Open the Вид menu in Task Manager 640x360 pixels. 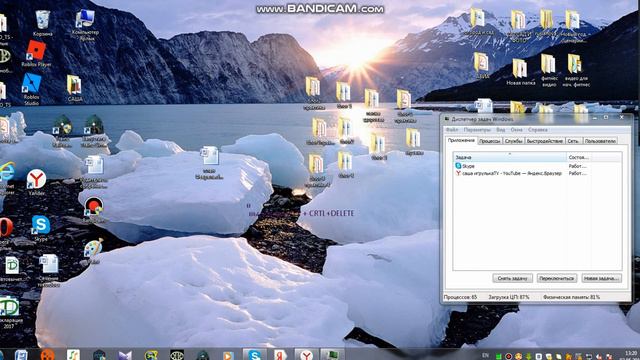pyautogui.click(x=500, y=130)
